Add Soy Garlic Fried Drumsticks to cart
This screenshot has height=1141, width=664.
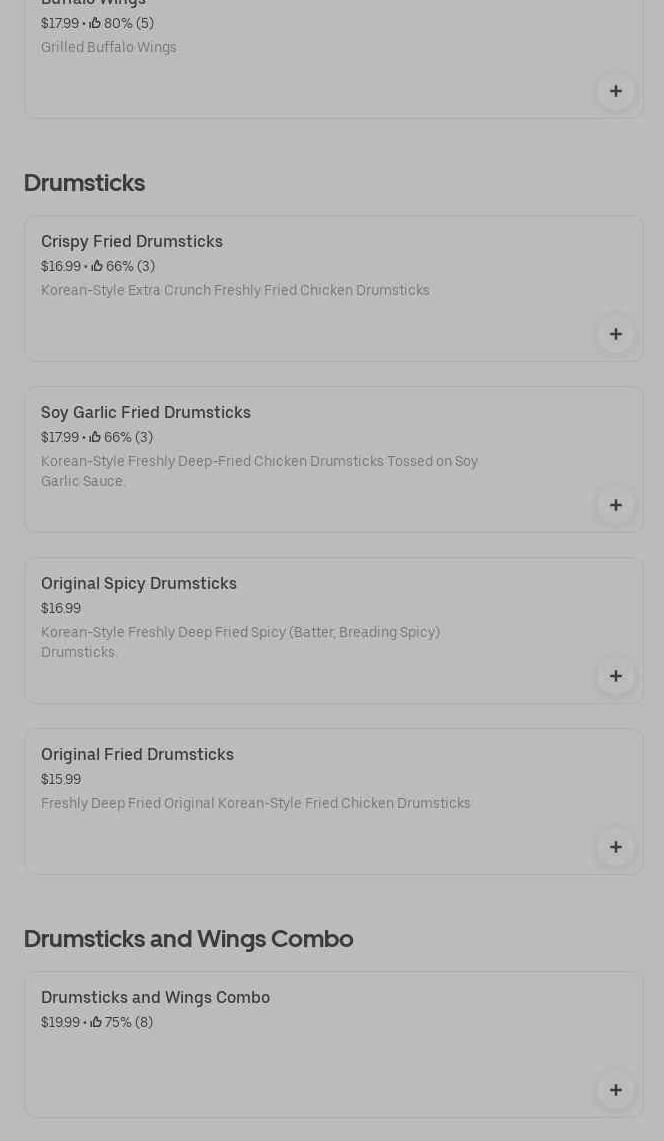(615, 505)
